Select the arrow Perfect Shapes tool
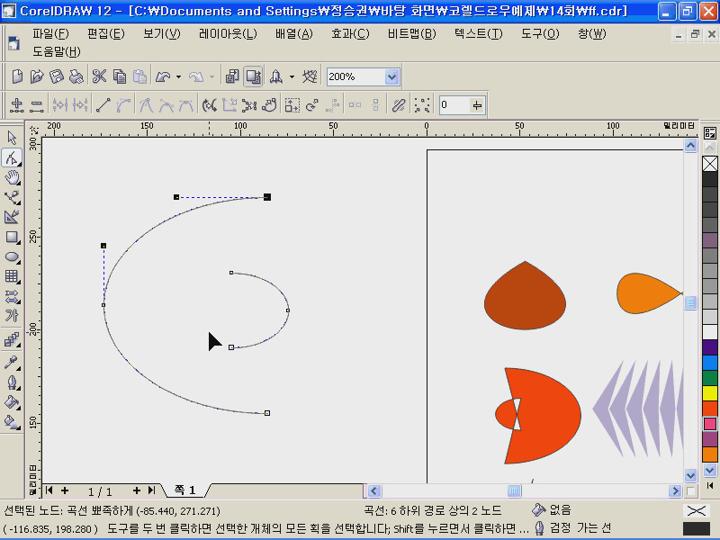 [x=12, y=297]
